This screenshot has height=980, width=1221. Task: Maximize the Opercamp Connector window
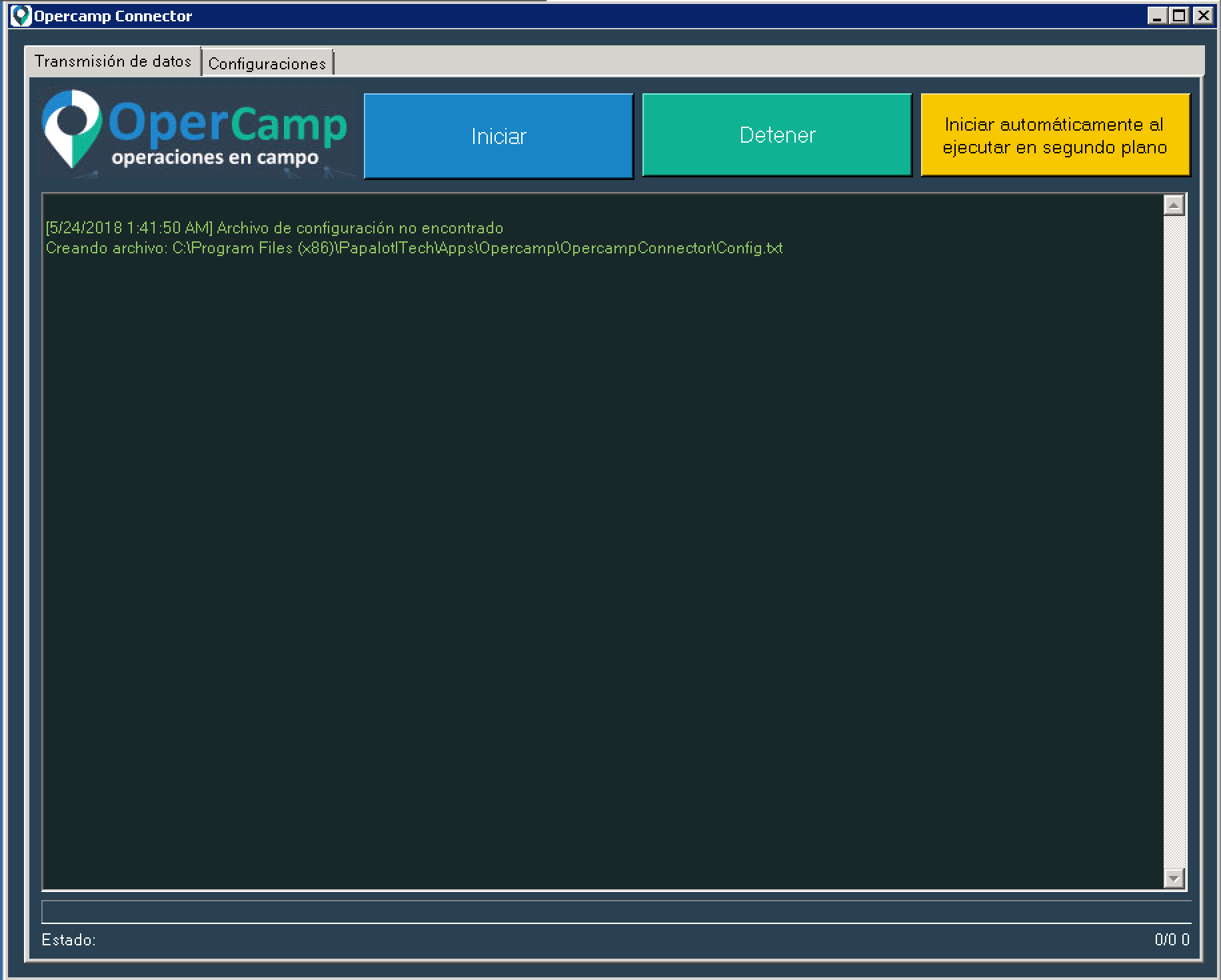[x=1180, y=15]
